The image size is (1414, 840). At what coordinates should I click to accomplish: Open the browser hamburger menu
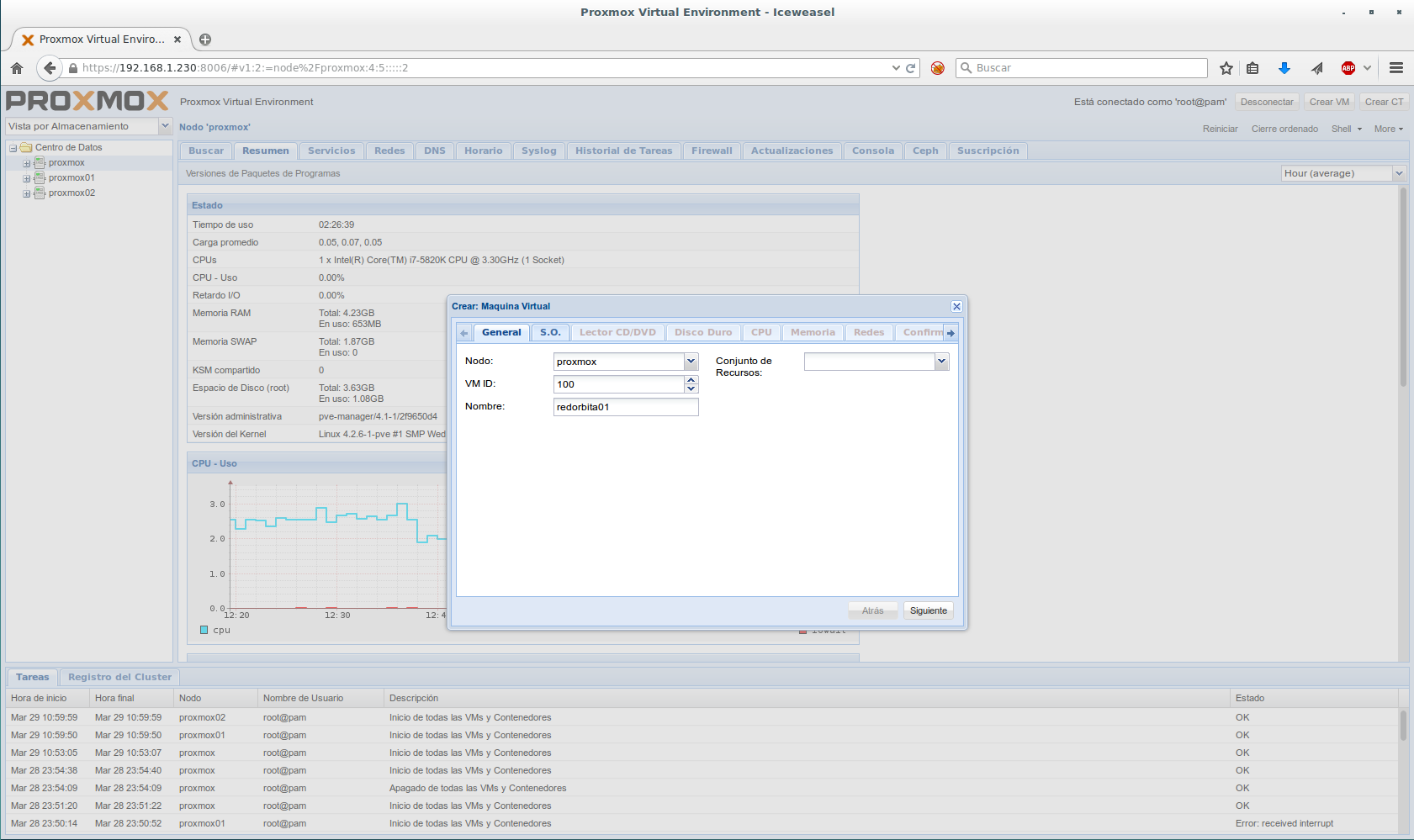[x=1396, y=68]
